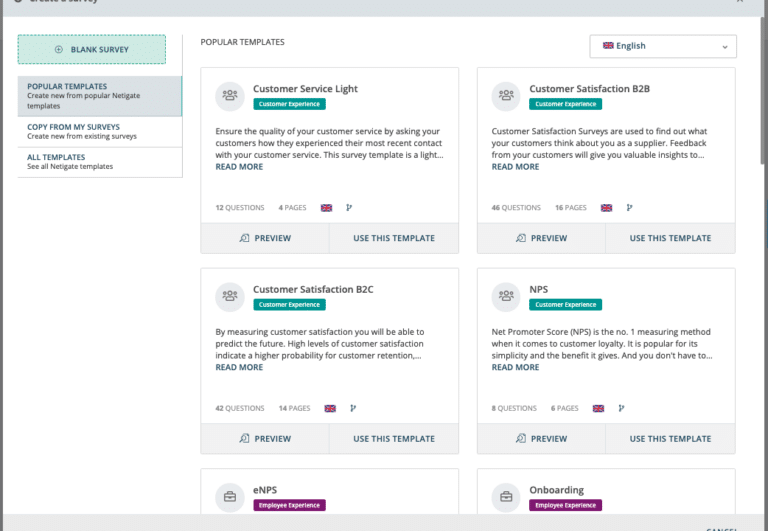768x531 pixels.
Task: Preview the Customer Satisfaction B2C template
Action: coord(265,439)
